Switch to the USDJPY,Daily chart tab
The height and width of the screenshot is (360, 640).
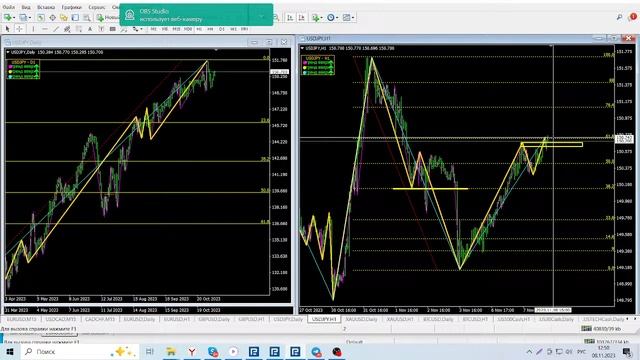pyautogui.click(x=288, y=319)
